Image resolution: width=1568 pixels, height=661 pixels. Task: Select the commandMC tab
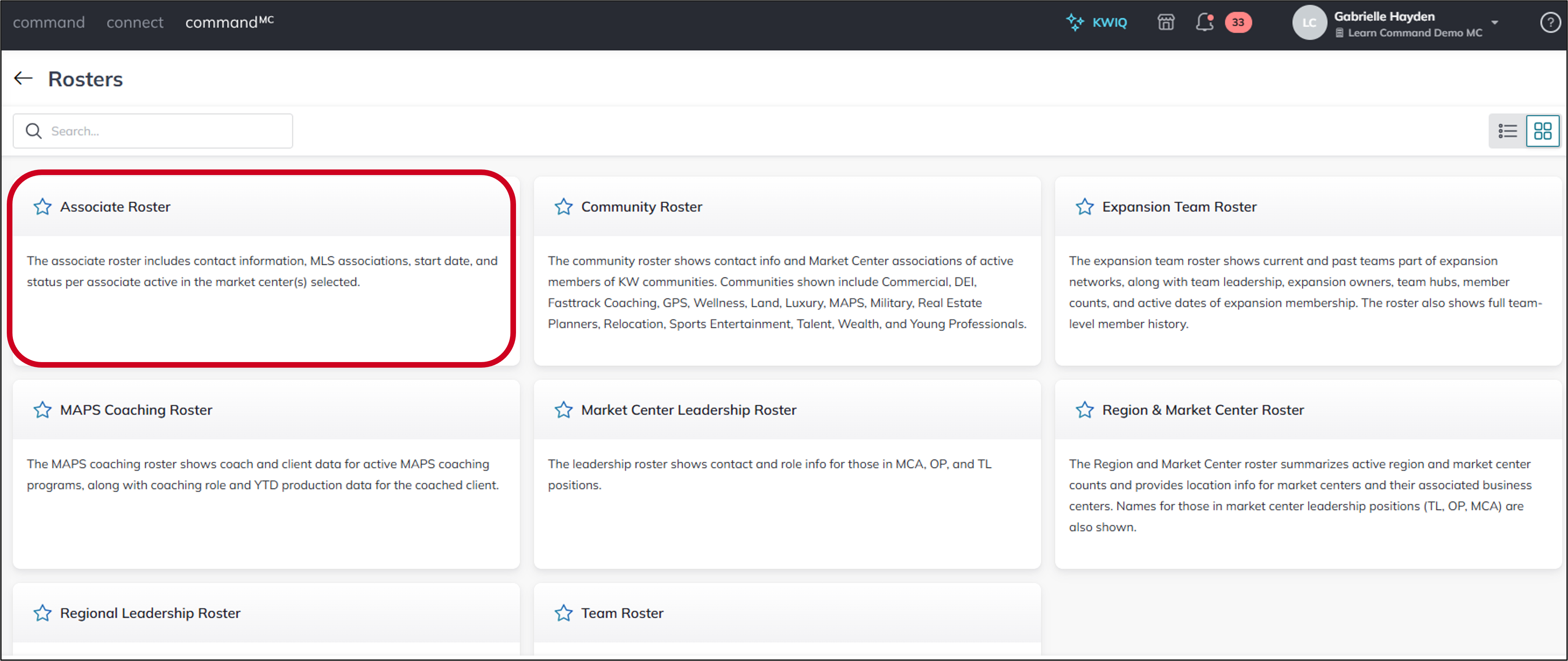(229, 22)
